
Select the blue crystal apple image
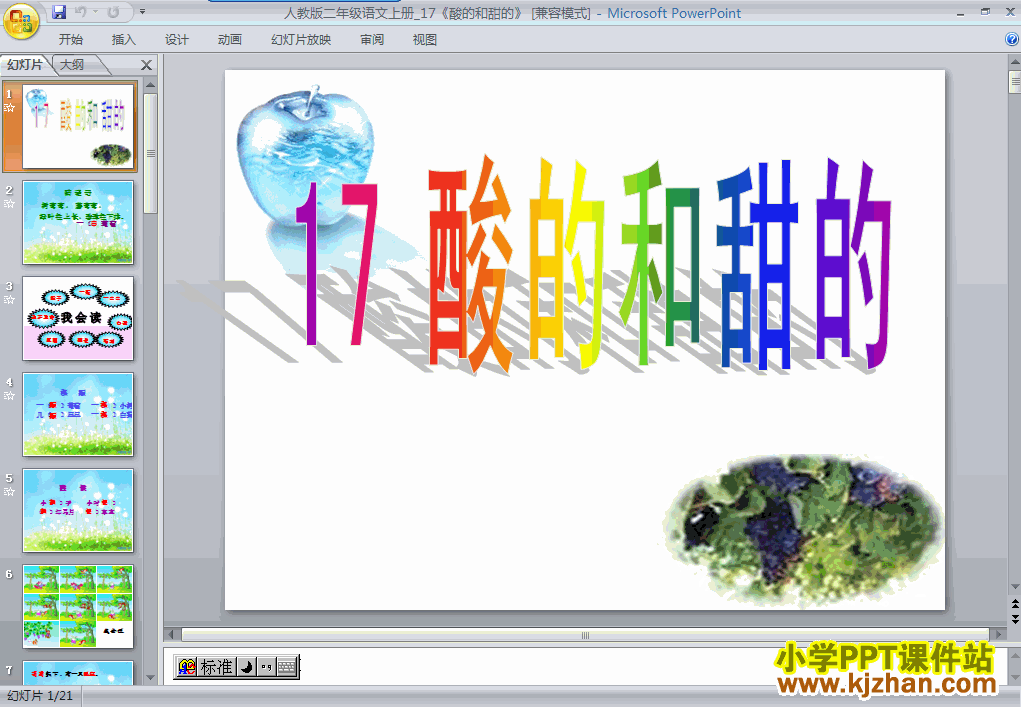[x=305, y=156]
